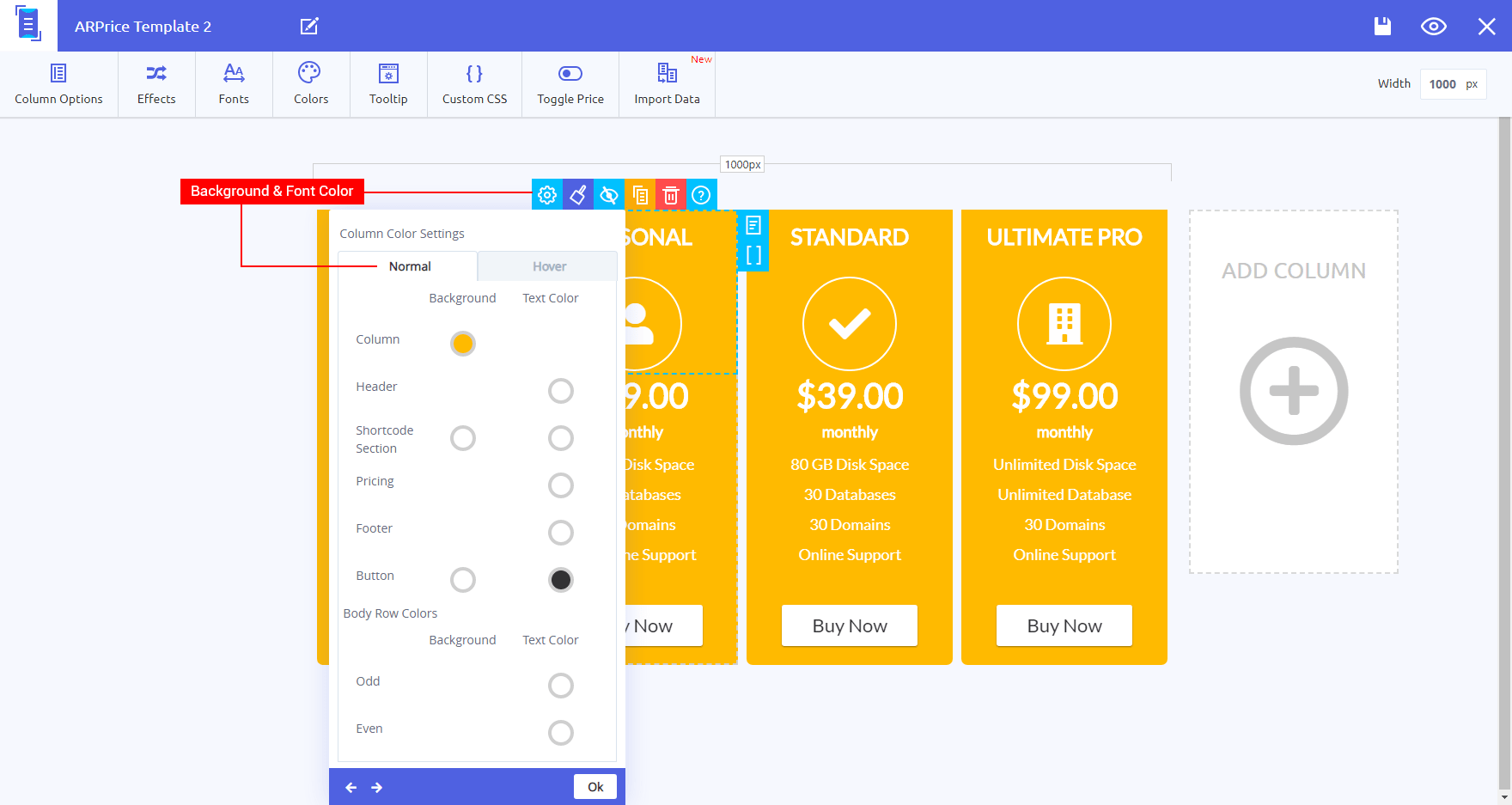Pick Shortcode Section text color swatch
Screen dimensions: 1512x805
click(x=561, y=438)
